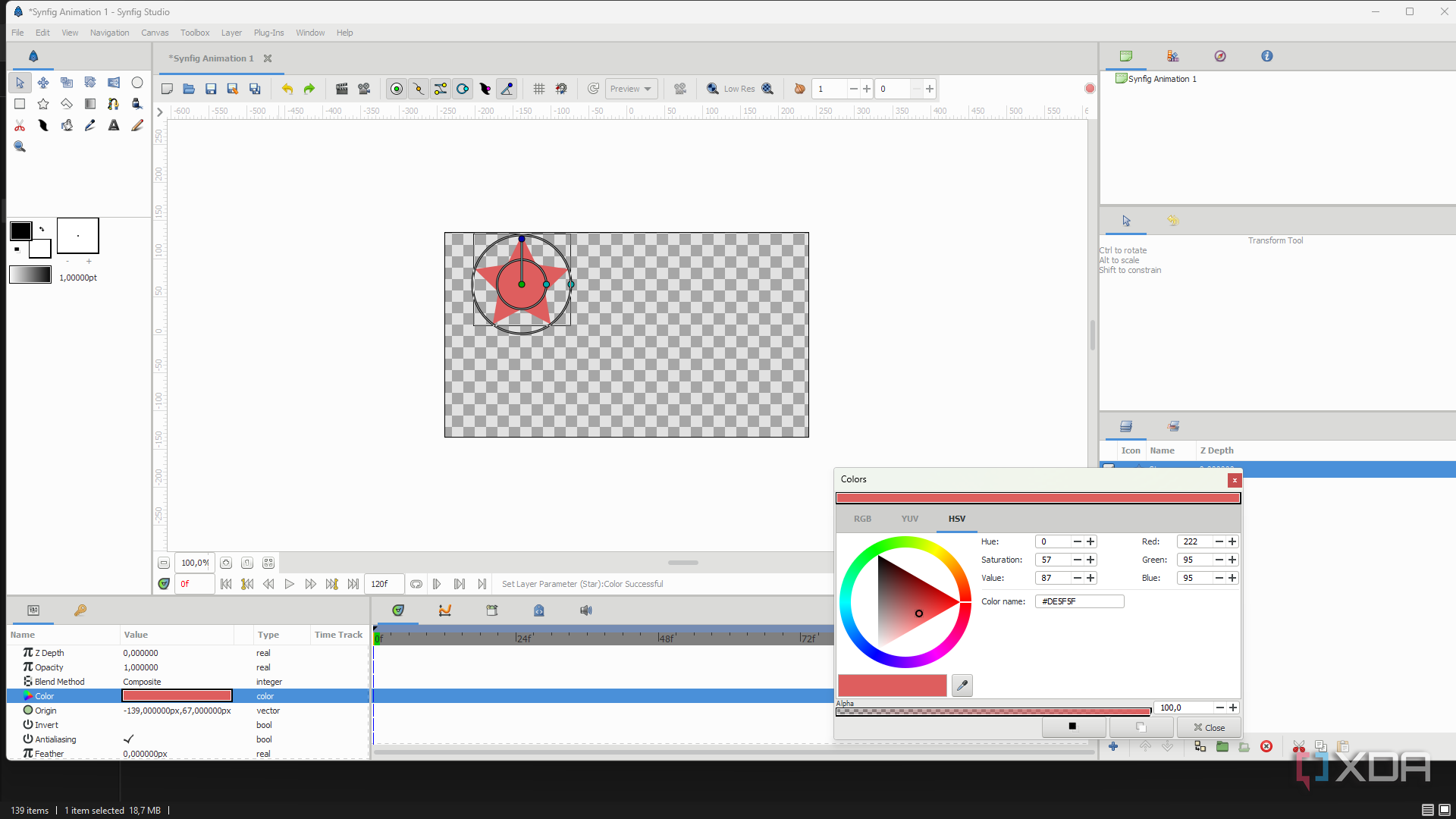Open file with the folder icon
1456x819 pixels.
point(189,89)
